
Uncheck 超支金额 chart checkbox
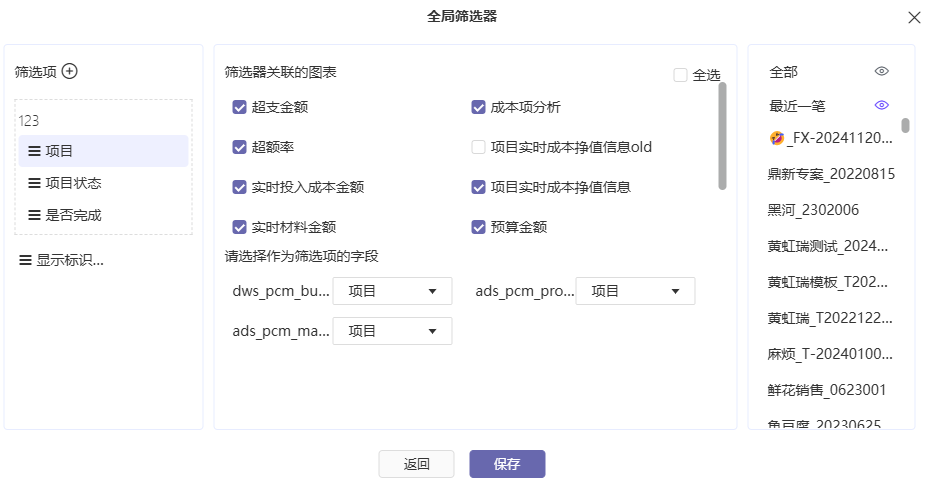pyautogui.click(x=239, y=107)
